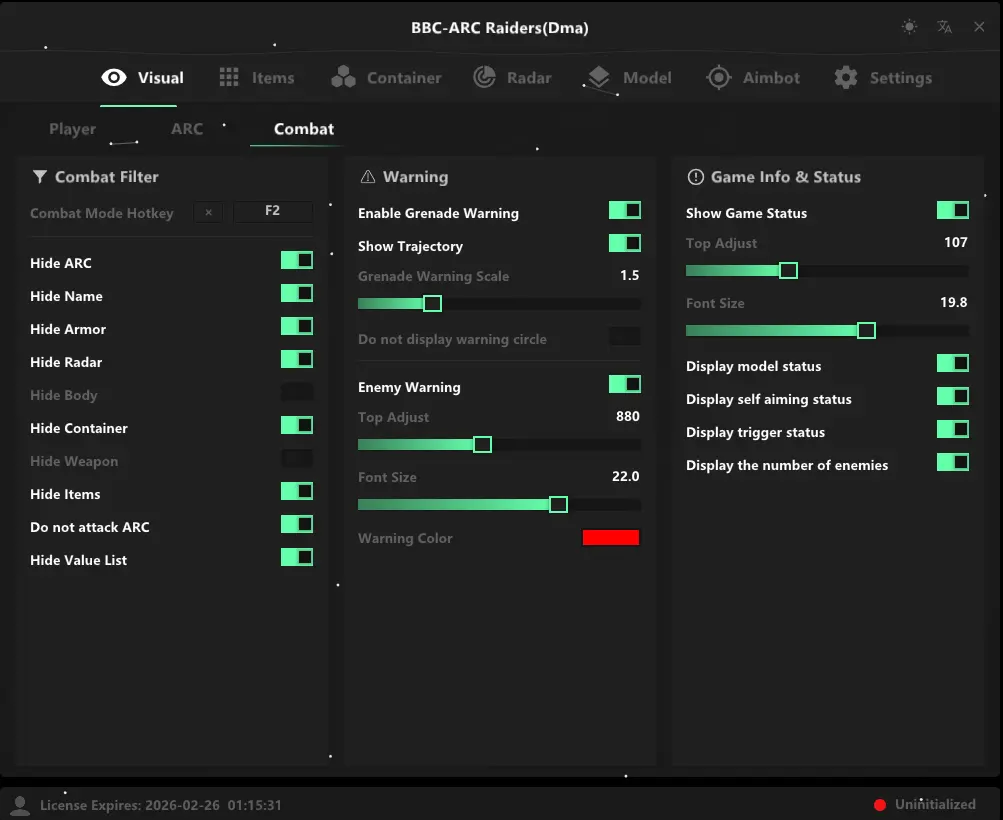Open the Container section icon

click(344, 77)
